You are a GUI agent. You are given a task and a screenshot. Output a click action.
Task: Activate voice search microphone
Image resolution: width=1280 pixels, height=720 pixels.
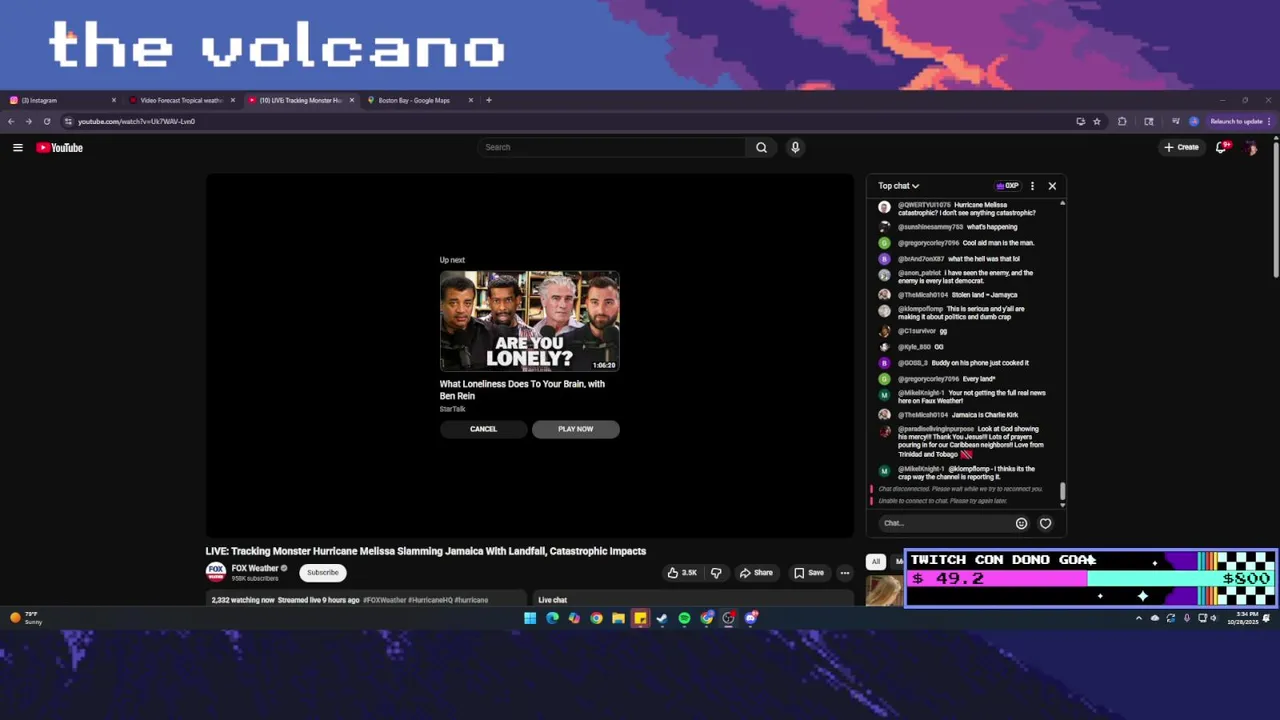[x=795, y=147]
